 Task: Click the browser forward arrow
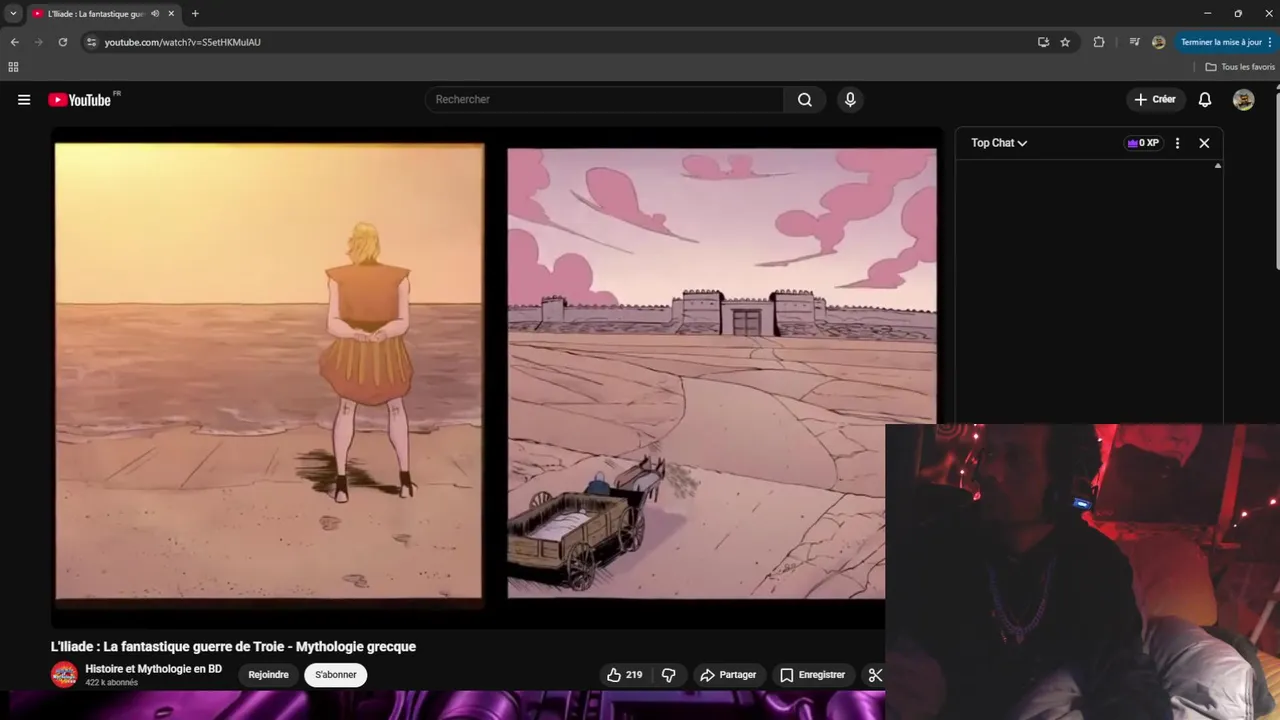point(39,42)
